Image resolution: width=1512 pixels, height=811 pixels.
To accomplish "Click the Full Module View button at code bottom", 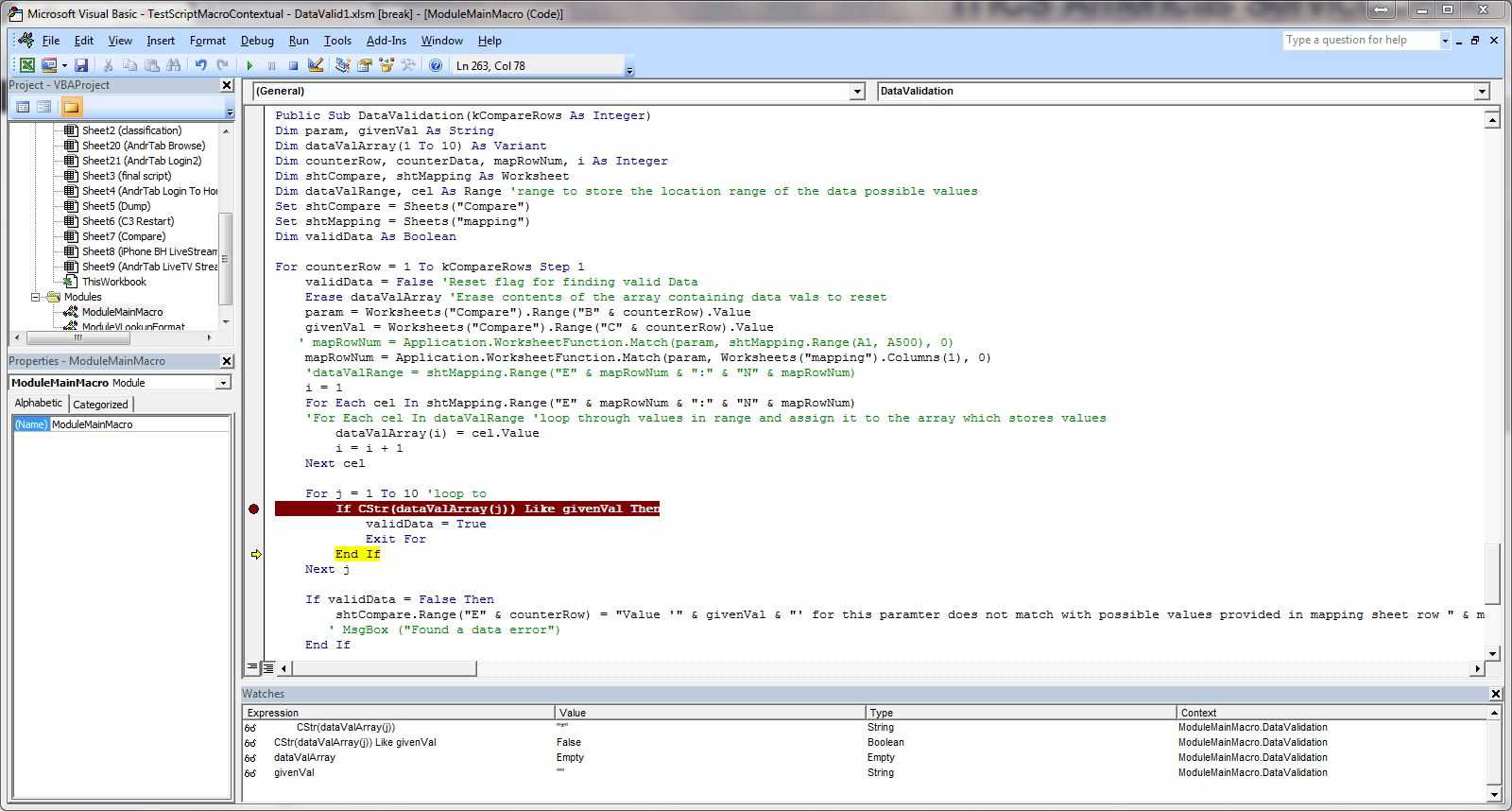I will 267,668.
